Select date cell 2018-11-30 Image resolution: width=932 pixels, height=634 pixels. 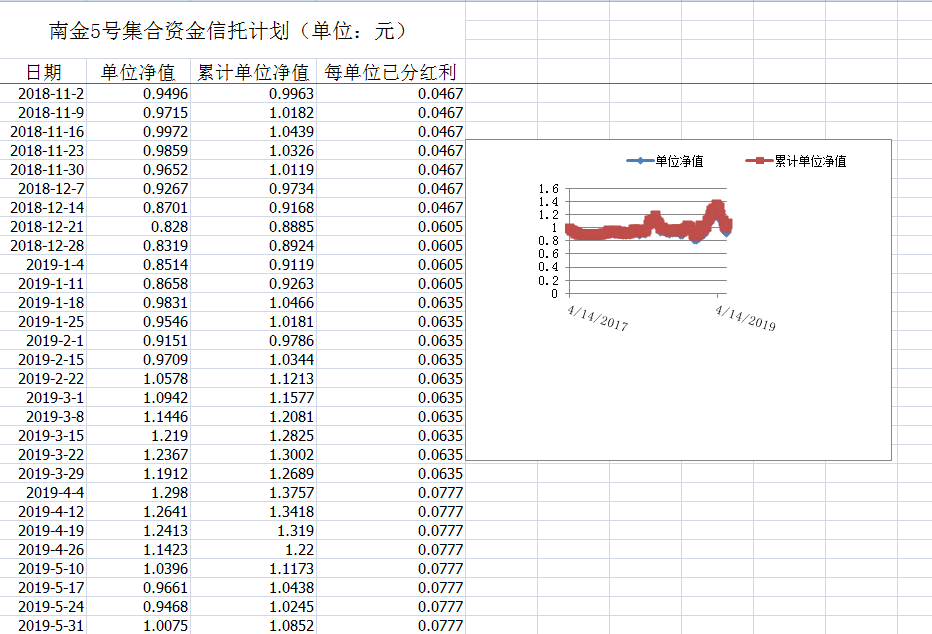[x=43, y=169]
